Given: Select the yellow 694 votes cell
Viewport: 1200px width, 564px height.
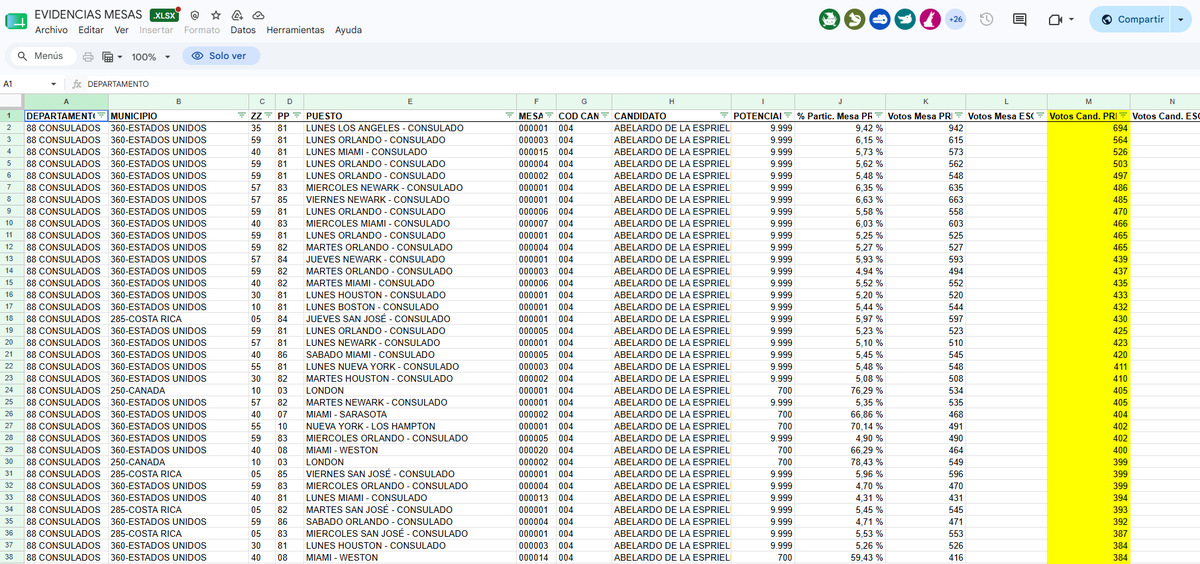Looking at the screenshot, I should point(1088,128).
